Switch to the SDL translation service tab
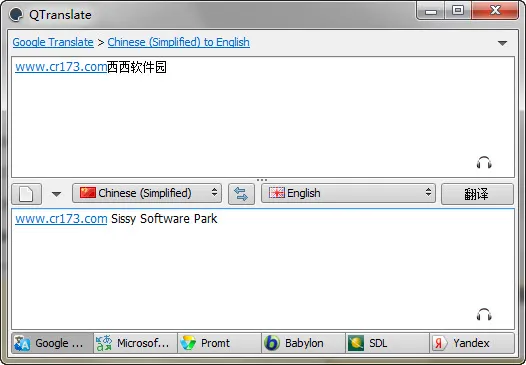 click(387, 343)
